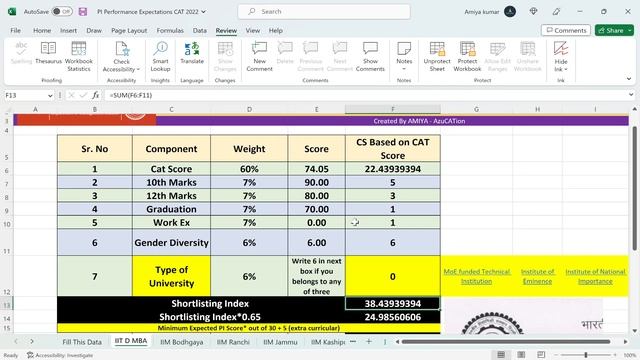Select the Shortlisting Index value 38.43939394

[x=393, y=304]
